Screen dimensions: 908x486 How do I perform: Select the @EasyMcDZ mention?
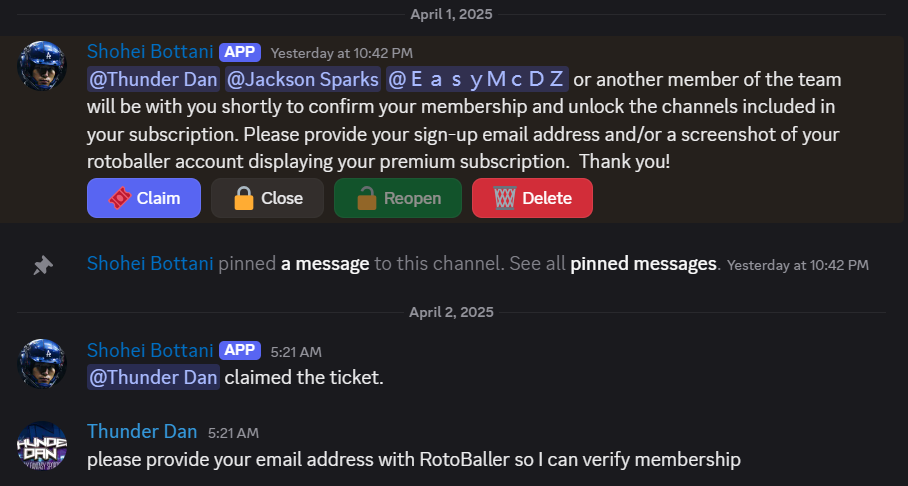coord(478,79)
